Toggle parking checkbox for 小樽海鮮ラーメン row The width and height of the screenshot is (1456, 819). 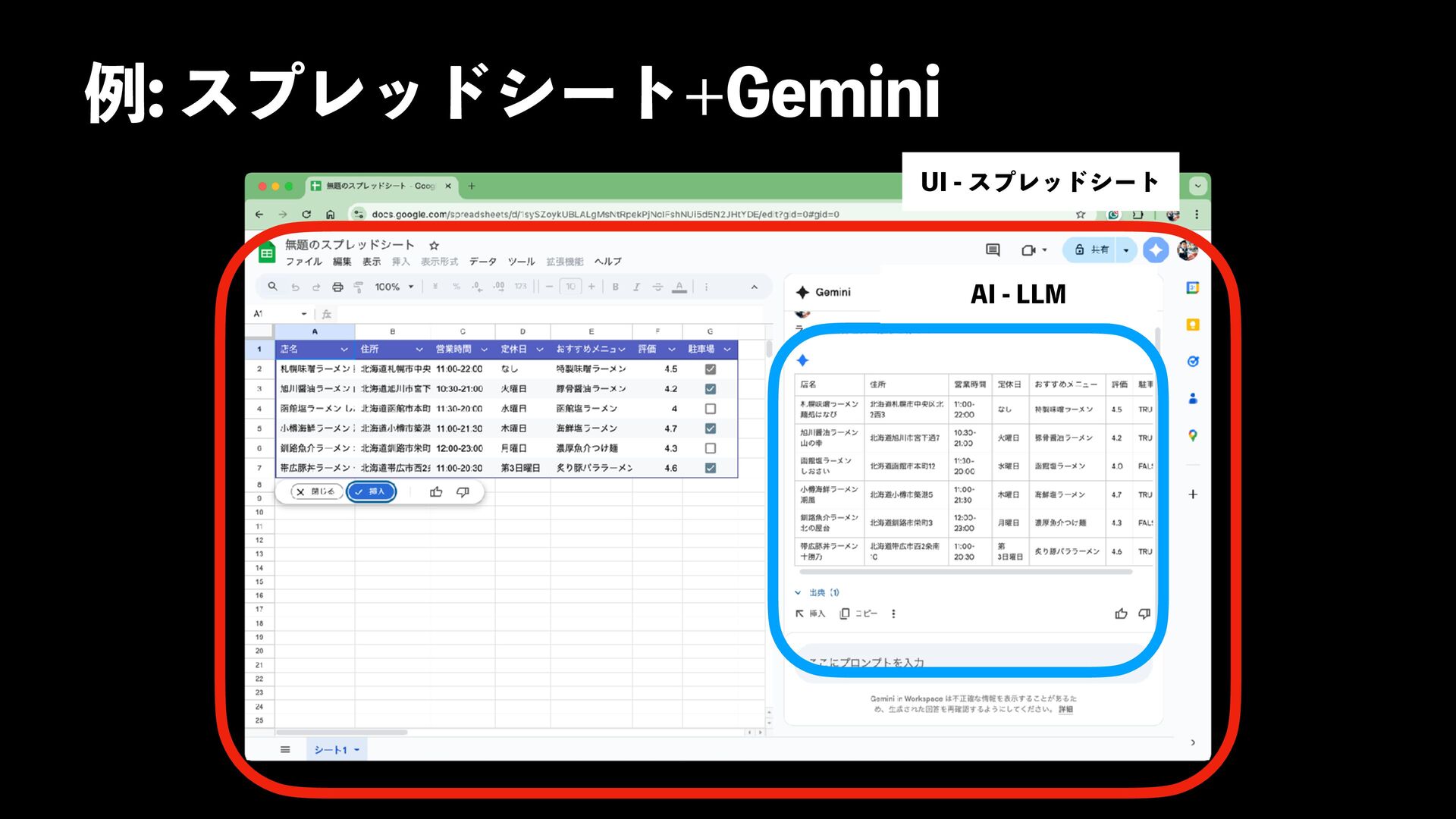tap(711, 428)
